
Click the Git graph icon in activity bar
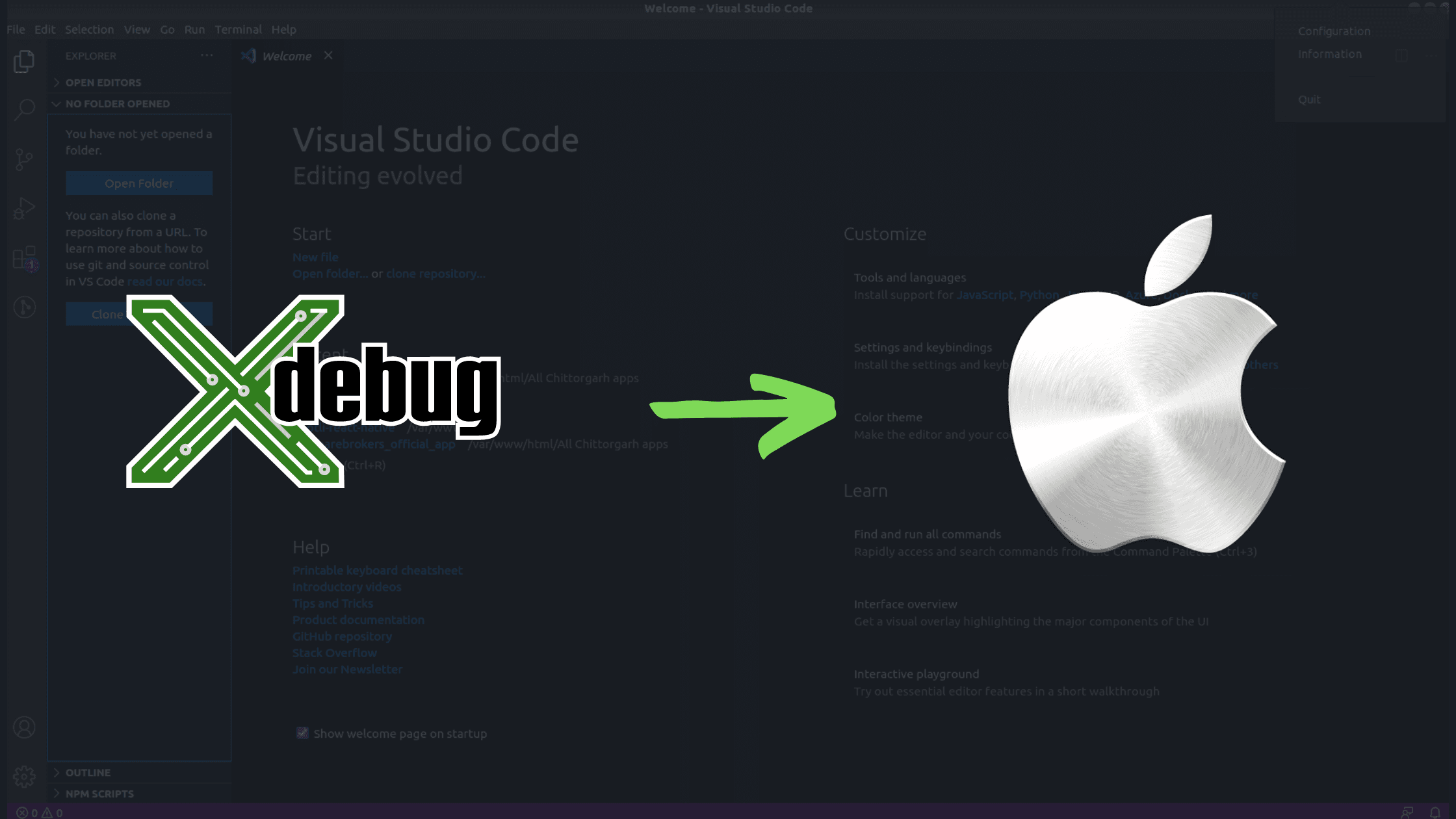click(24, 307)
